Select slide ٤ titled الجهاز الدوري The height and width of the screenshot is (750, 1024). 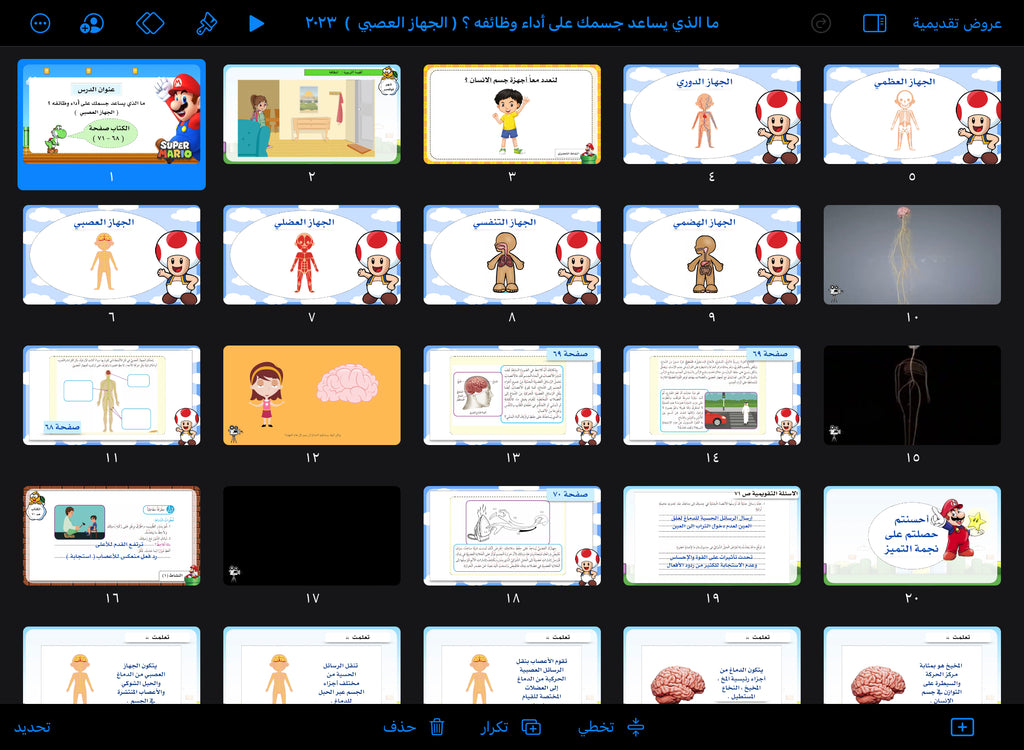[712, 114]
